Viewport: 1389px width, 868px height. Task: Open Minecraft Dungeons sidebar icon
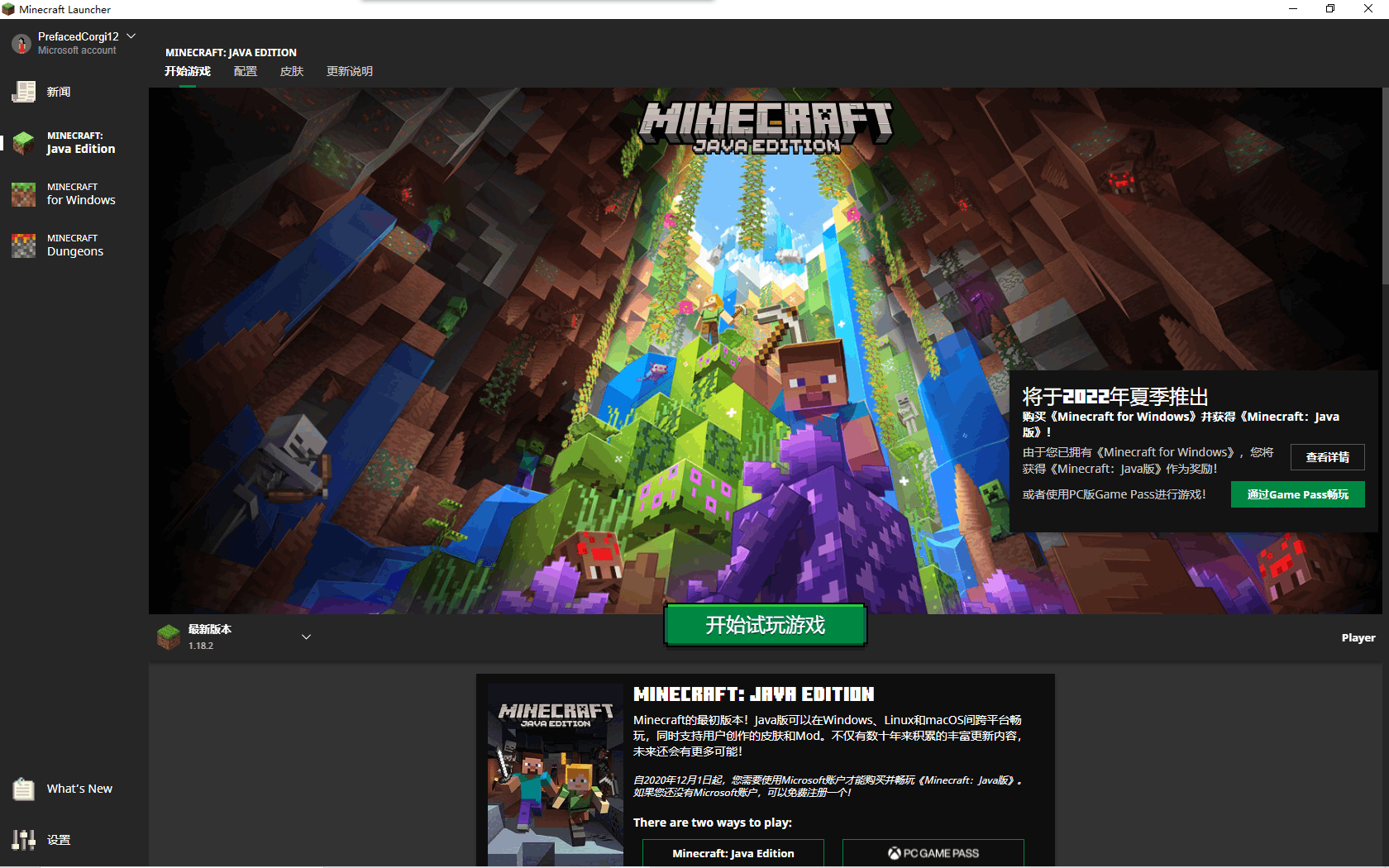24,246
